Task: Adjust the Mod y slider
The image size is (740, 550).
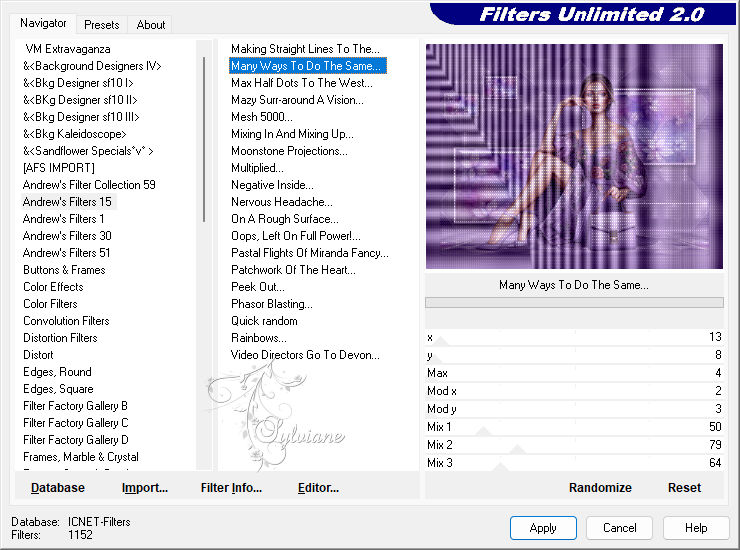Action: click(574, 409)
